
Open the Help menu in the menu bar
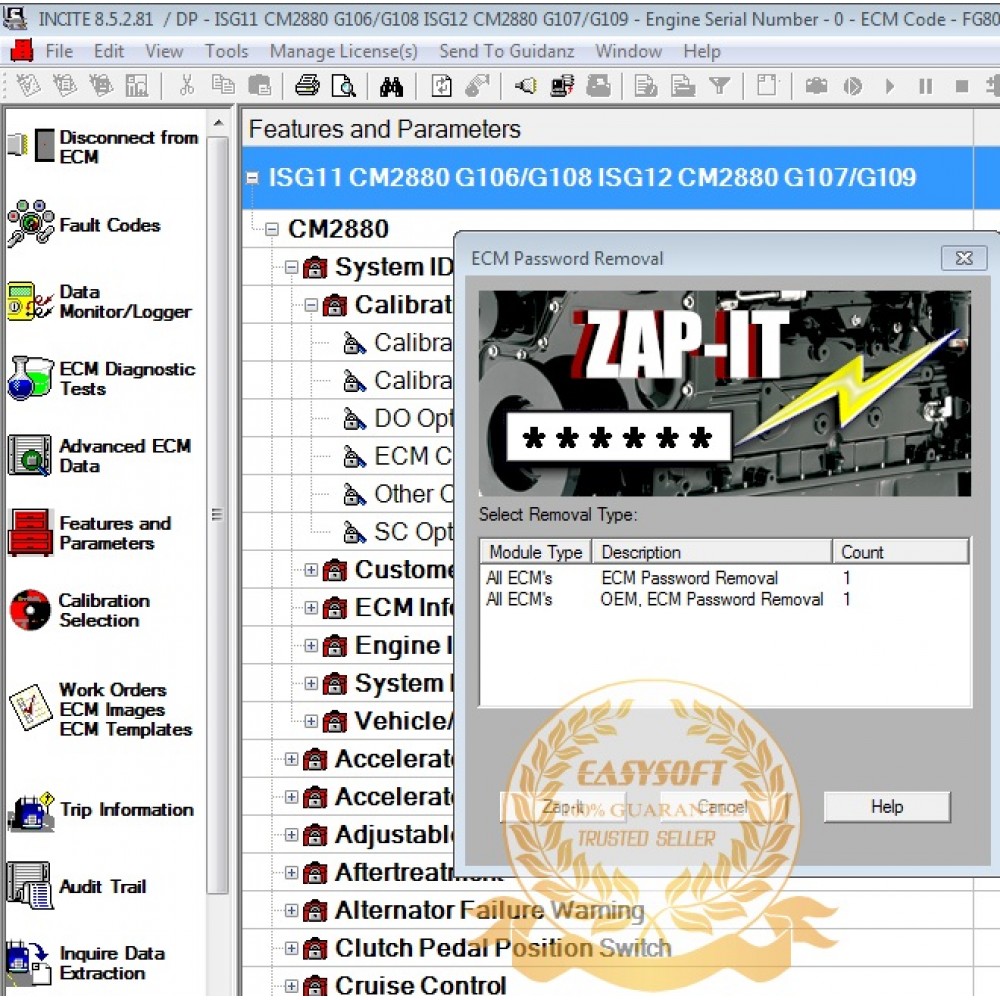tap(702, 51)
